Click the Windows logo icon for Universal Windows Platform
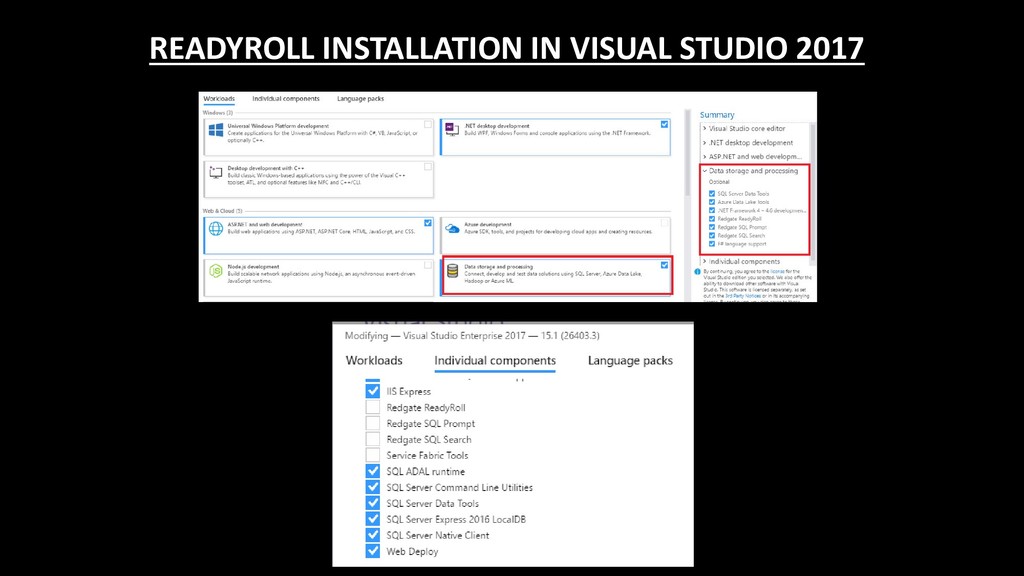1024x576 pixels. (x=216, y=130)
